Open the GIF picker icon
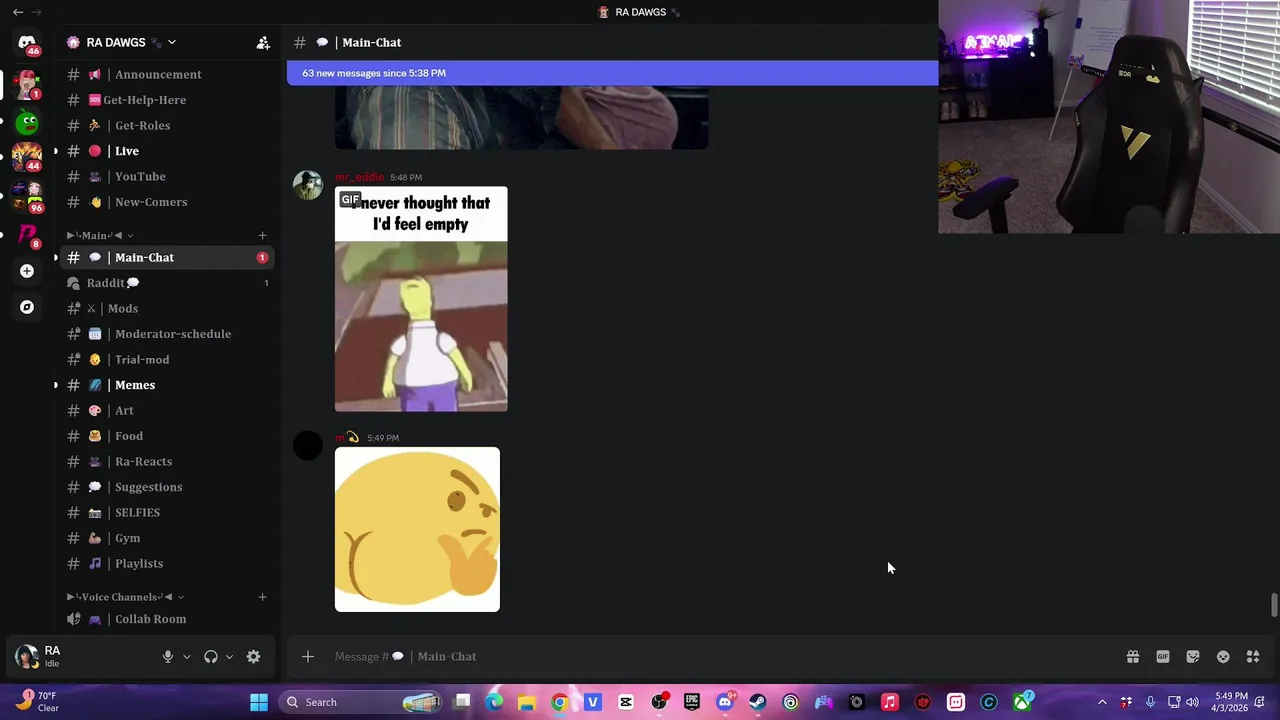 point(1163,657)
